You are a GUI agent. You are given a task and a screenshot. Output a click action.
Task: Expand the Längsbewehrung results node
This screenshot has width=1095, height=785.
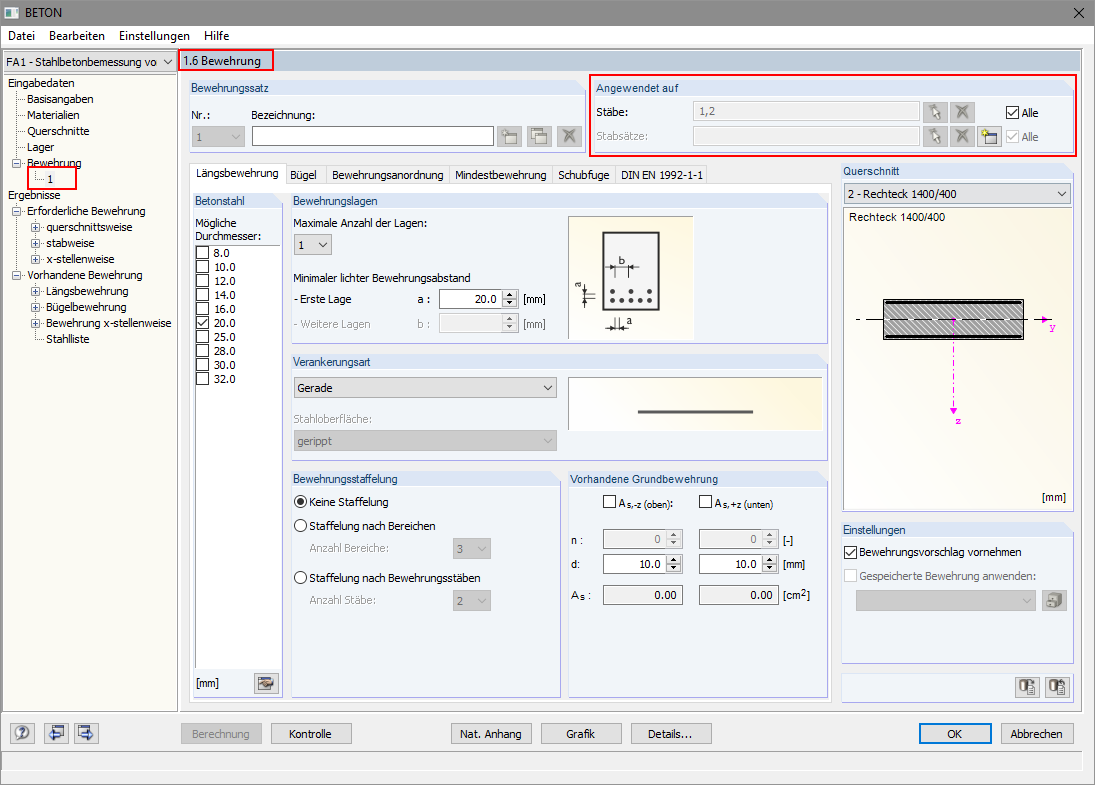coord(36,291)
